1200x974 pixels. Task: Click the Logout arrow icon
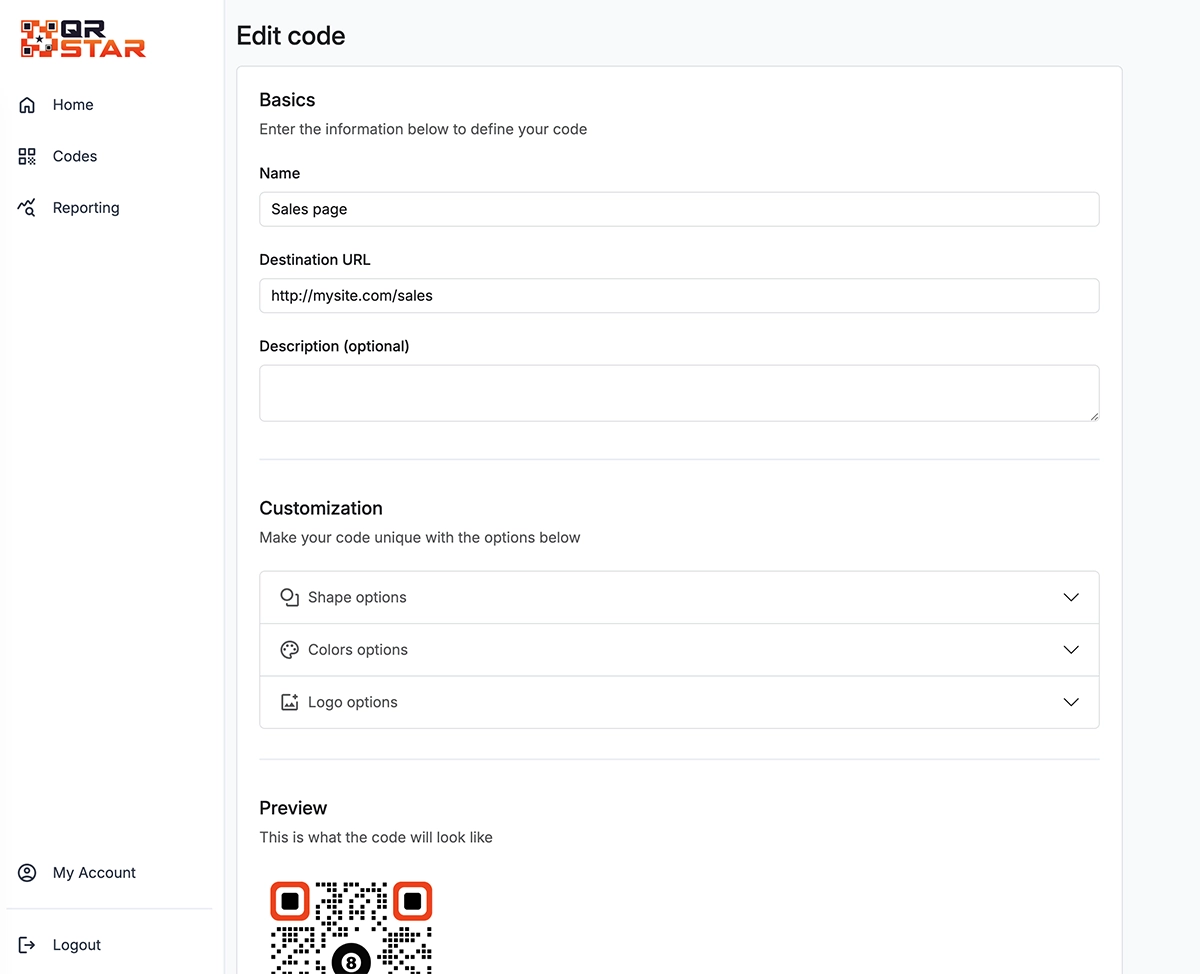[26, 944]
